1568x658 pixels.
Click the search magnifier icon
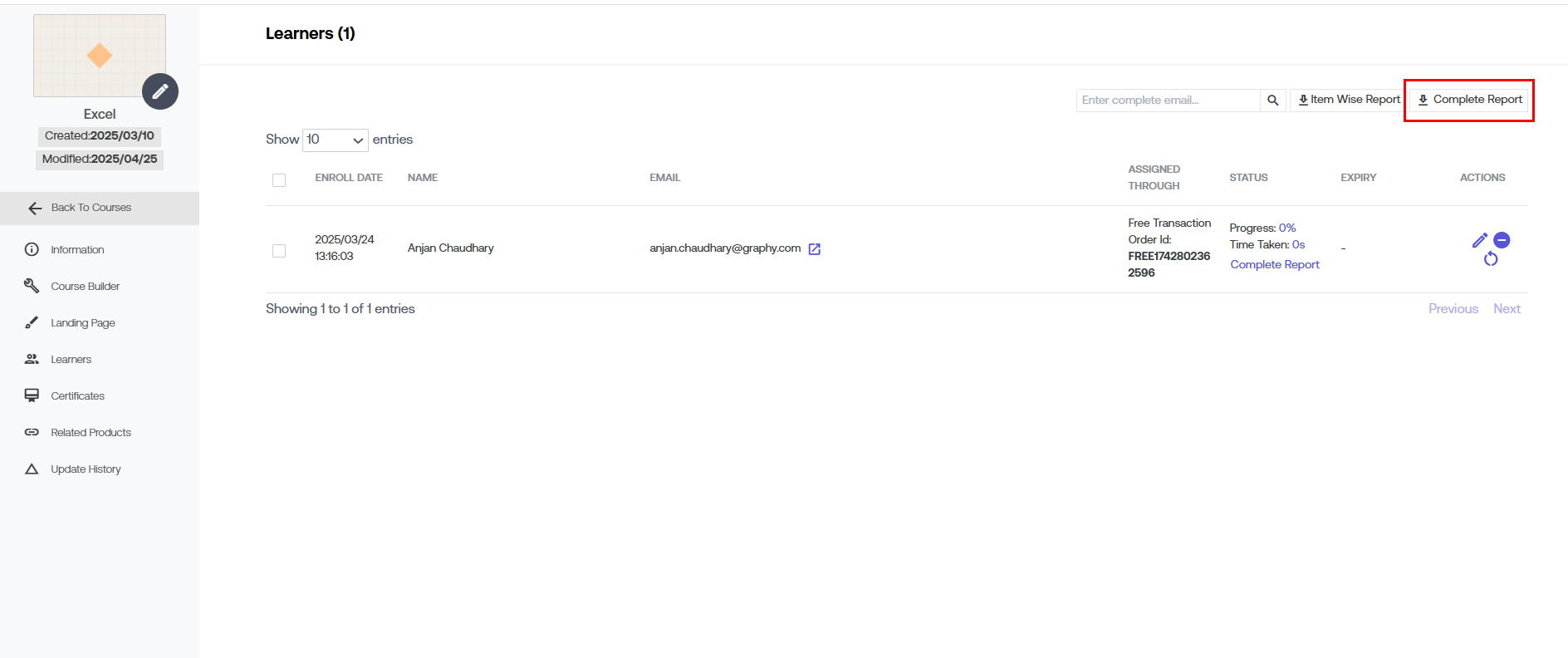1272,101
